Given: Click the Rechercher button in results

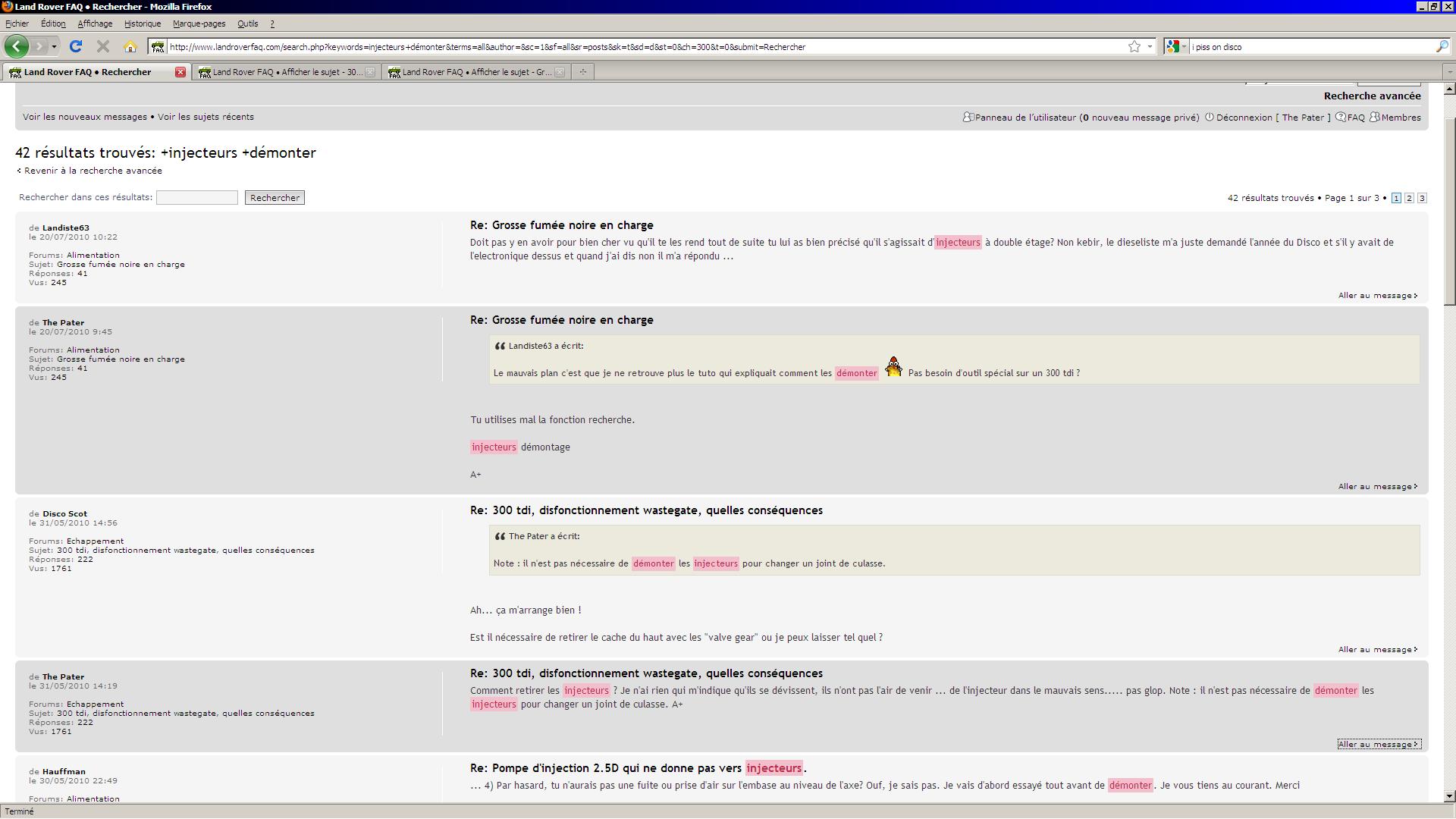Looking at the screenshot, I should (275, 198).
